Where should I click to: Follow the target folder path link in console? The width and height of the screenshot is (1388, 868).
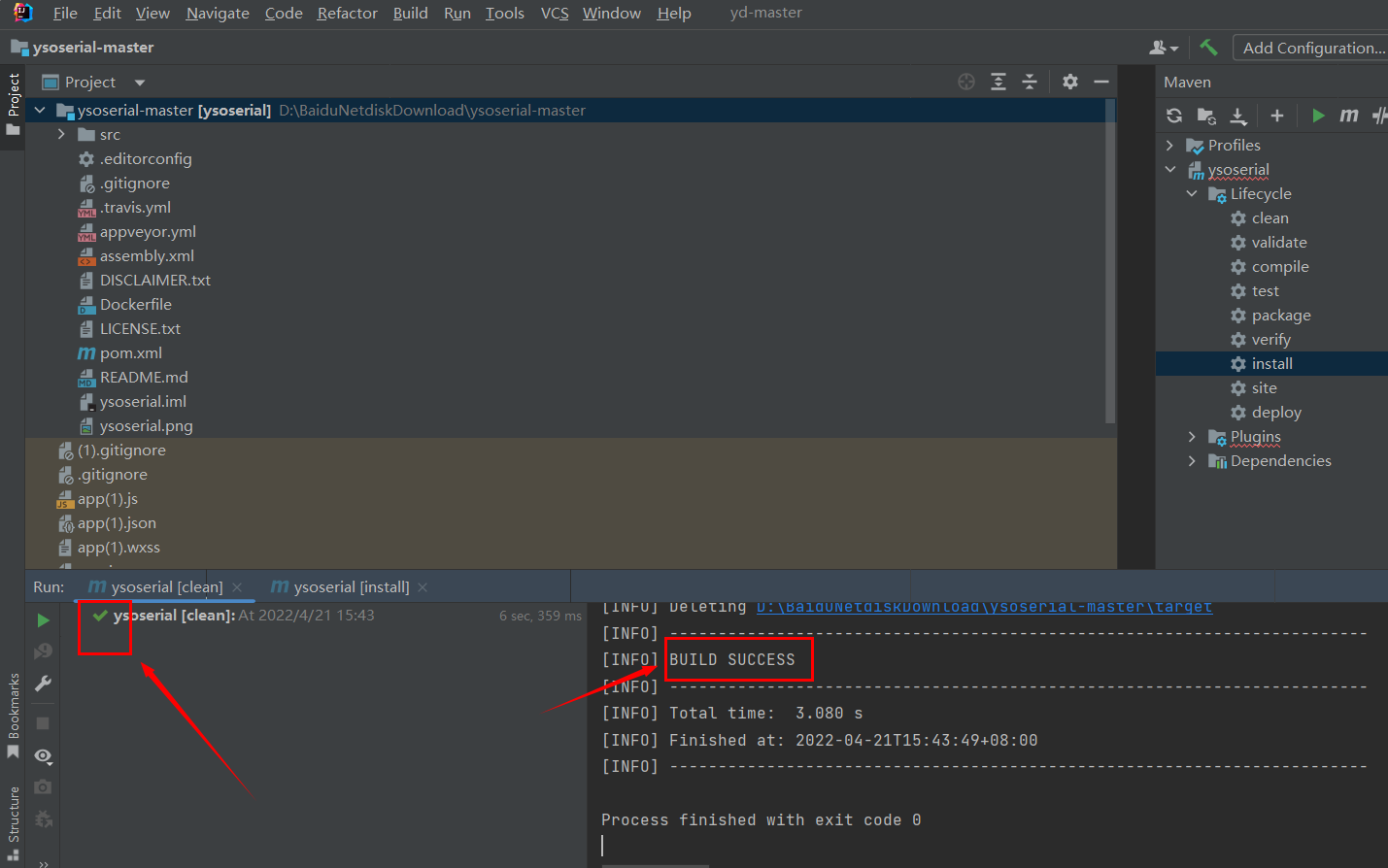(984, 607)
